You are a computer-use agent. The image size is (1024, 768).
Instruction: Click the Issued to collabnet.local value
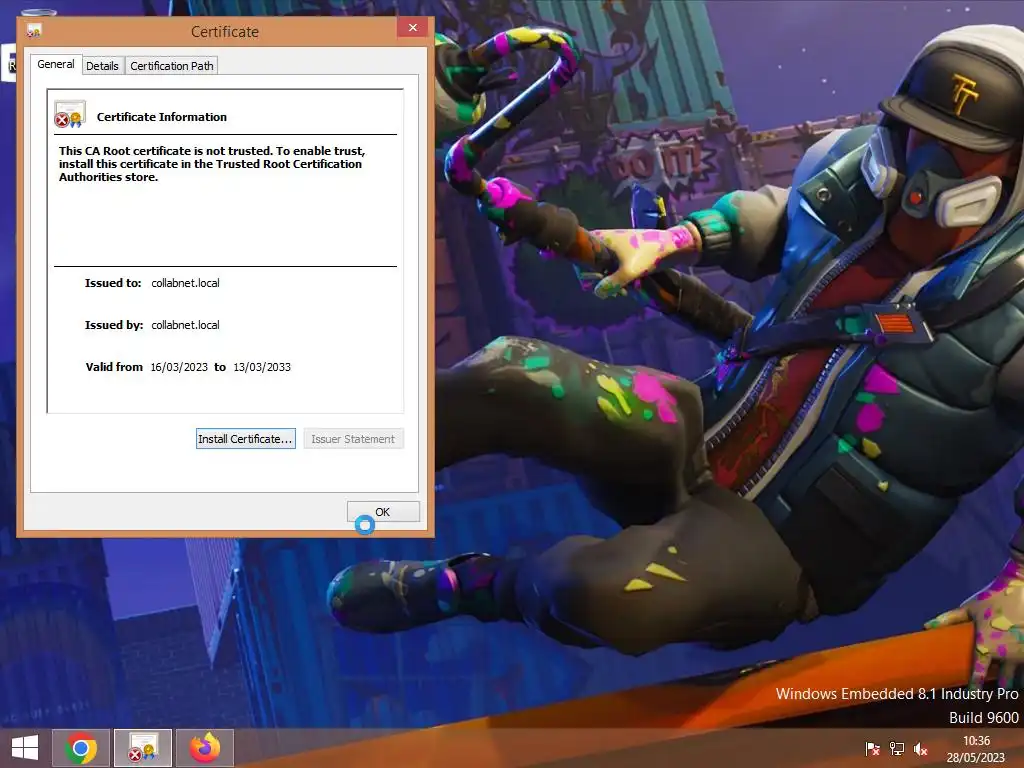[185, 283]
